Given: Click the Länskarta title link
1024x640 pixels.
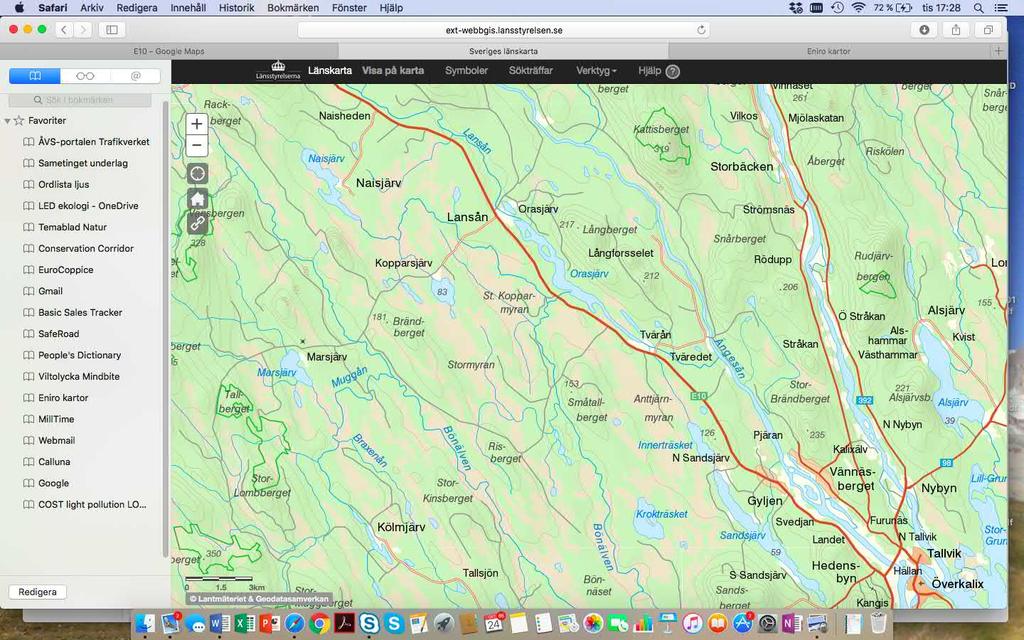Looking at the screenshot, I should coord(330,71).
